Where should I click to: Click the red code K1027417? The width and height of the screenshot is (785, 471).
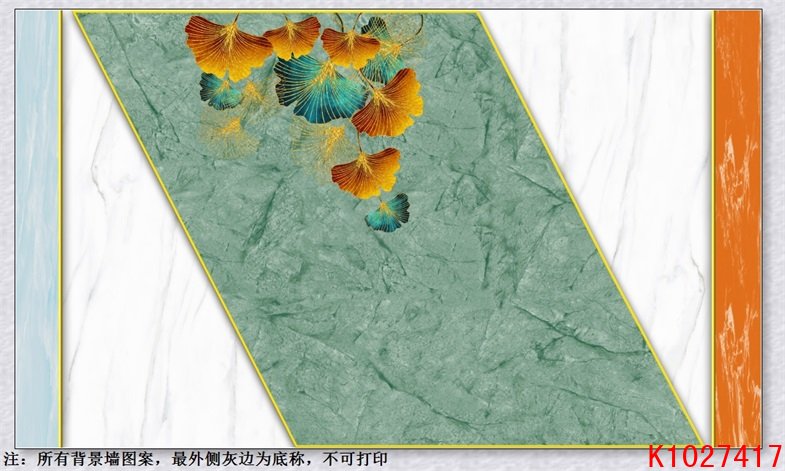click(715, 457)
